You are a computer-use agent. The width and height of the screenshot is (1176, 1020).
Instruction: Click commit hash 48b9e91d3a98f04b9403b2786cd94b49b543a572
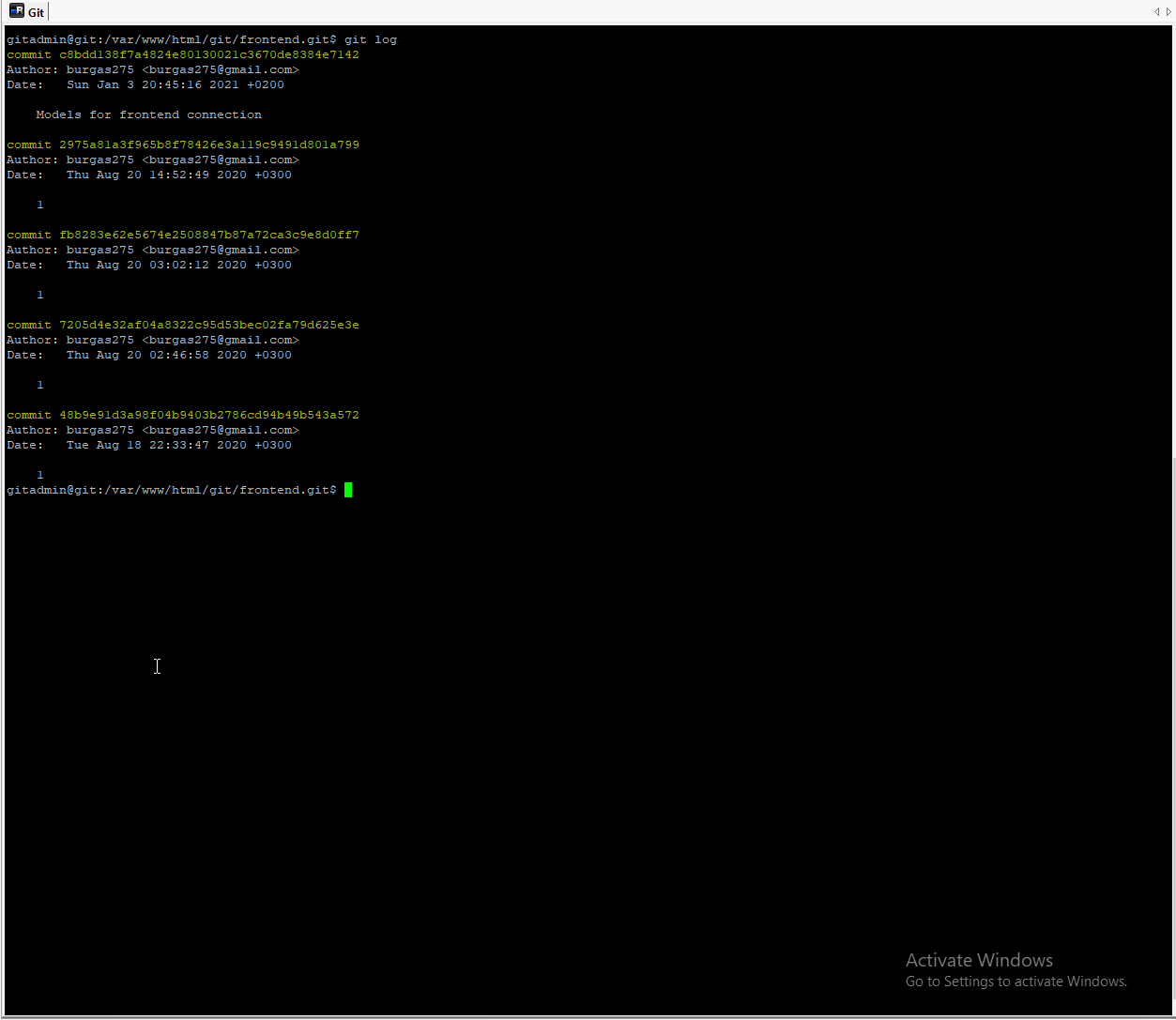coord(209,415)
